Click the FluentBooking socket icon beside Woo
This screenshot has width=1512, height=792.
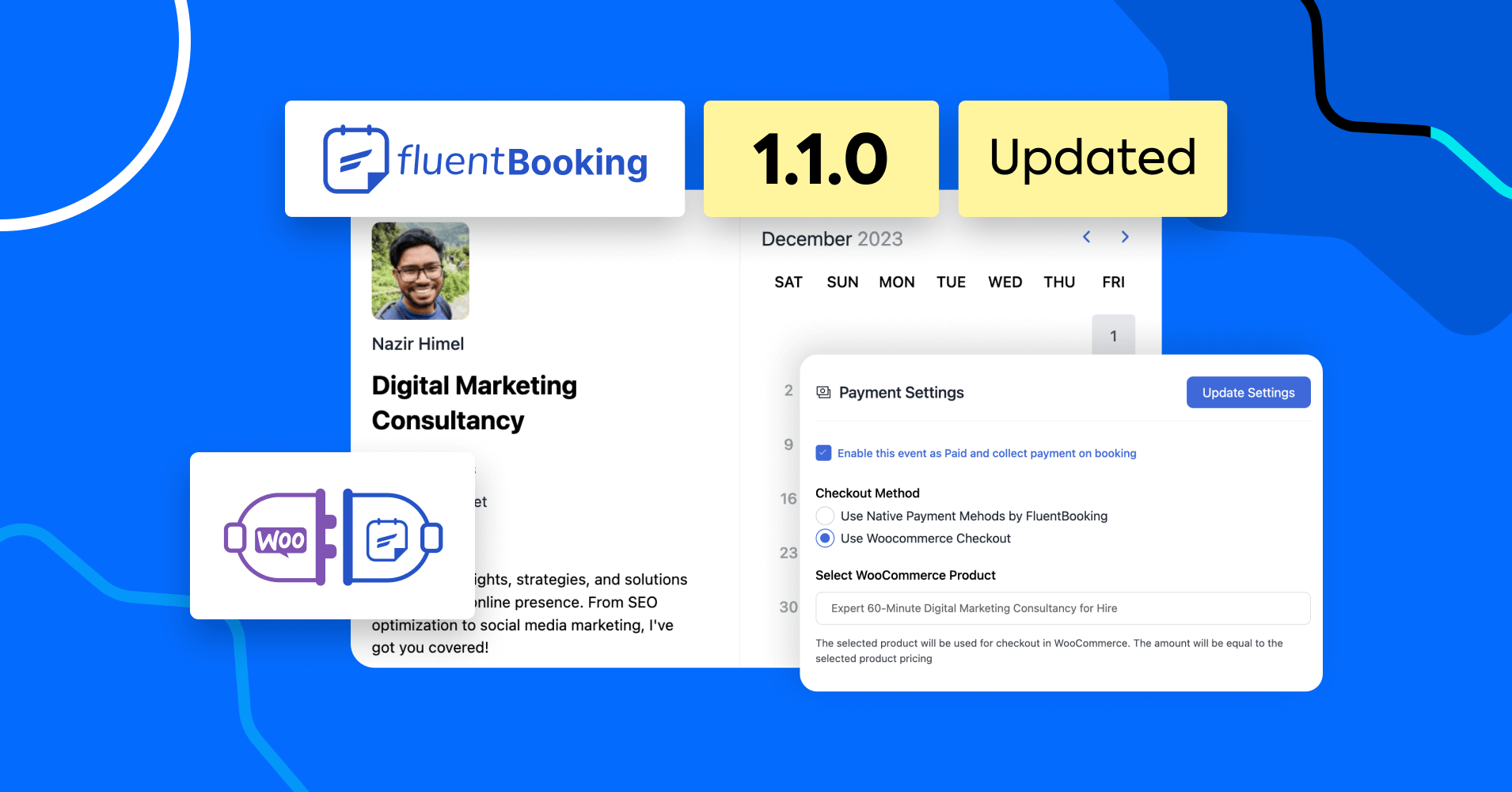click(393, 538)
